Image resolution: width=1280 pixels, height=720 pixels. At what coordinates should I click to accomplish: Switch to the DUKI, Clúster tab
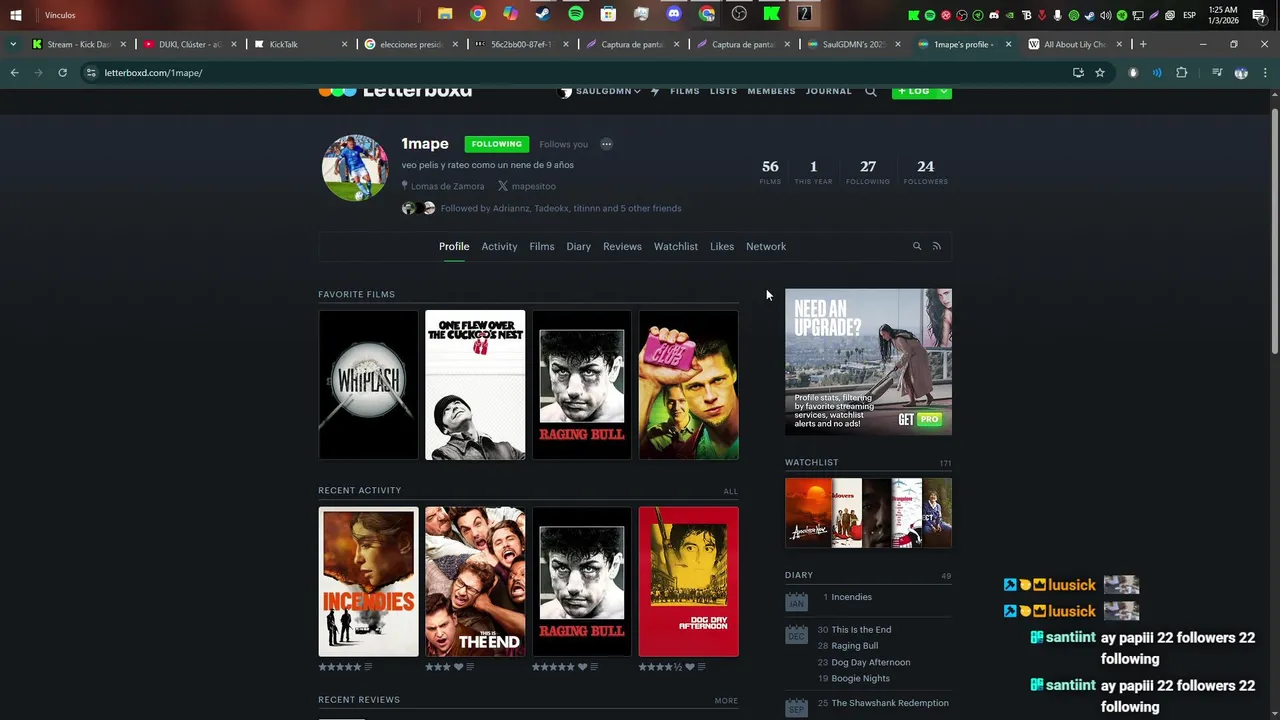(x=189, y=44)
